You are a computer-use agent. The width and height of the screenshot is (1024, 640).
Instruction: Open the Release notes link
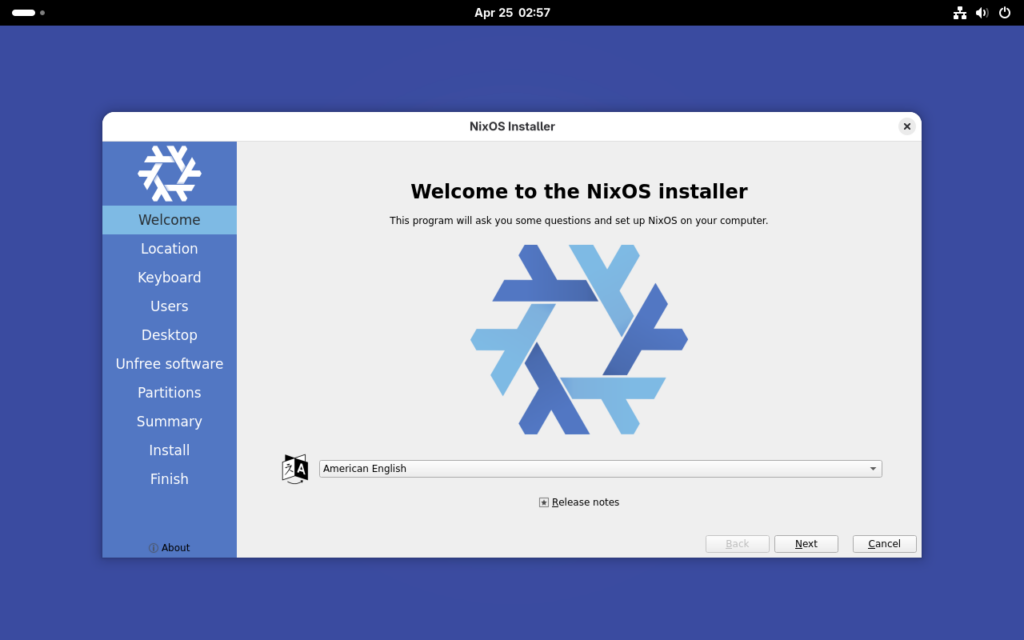[x=585, y=502]
